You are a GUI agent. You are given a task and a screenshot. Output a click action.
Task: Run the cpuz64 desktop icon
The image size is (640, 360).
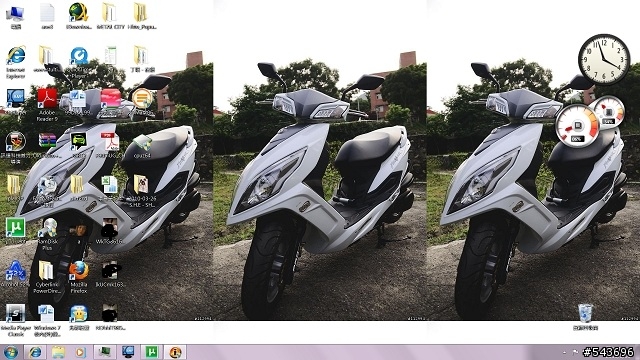(x=142, y=142)
